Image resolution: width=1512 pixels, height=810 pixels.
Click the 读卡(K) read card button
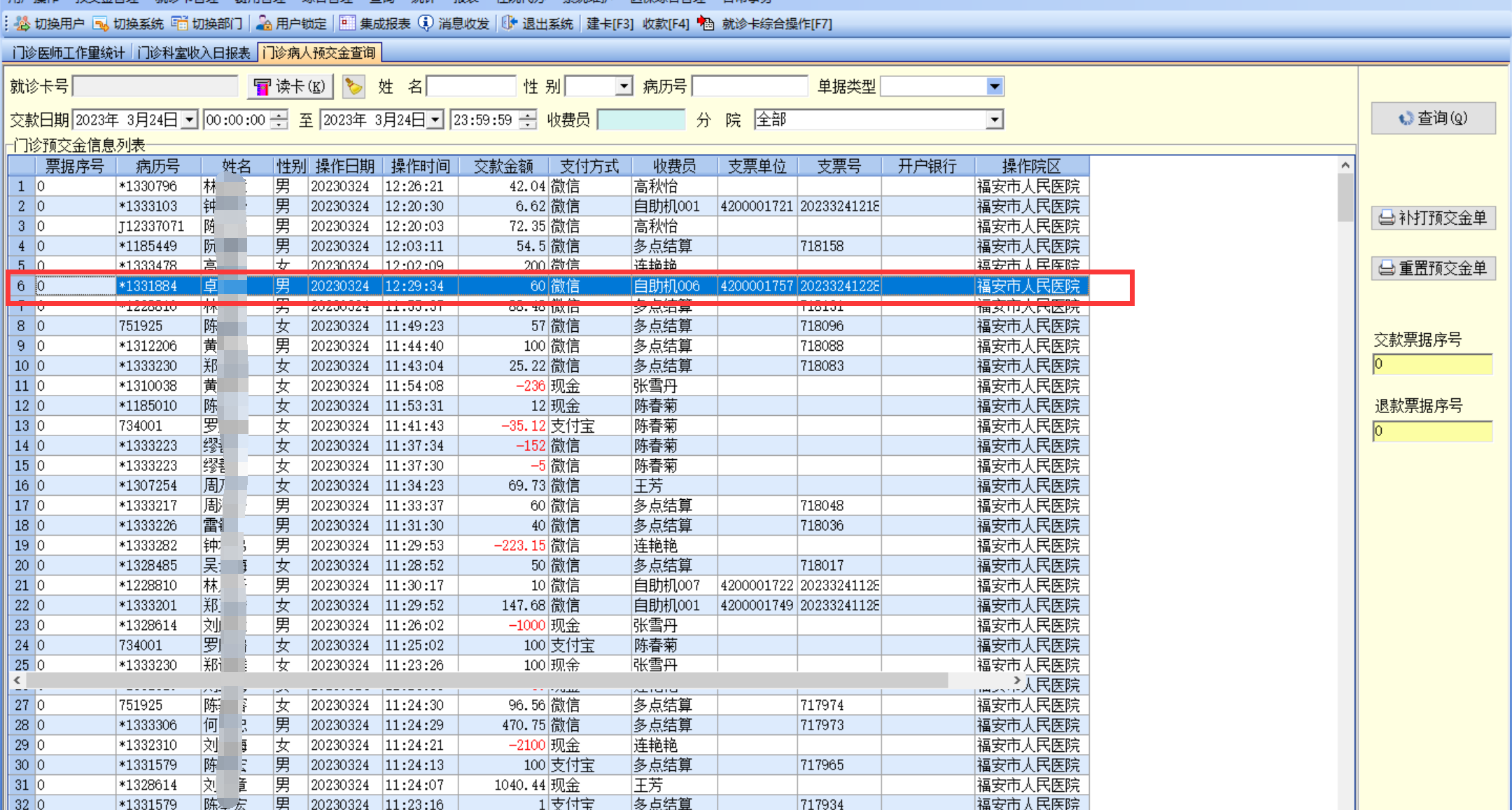[290, 87]
